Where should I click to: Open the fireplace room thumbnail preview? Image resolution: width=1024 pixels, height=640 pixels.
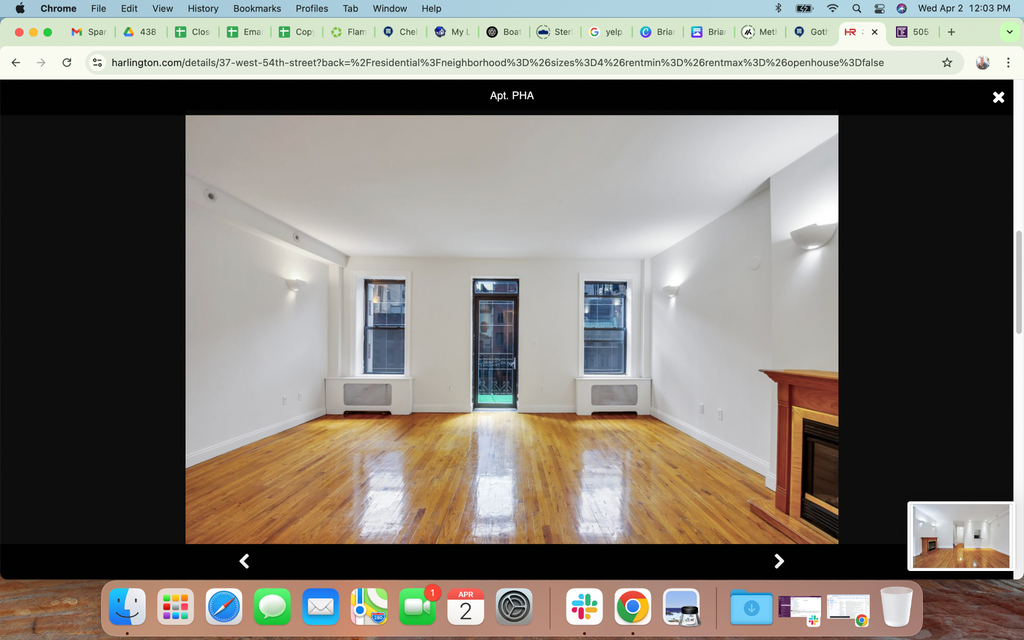[960, 536]
